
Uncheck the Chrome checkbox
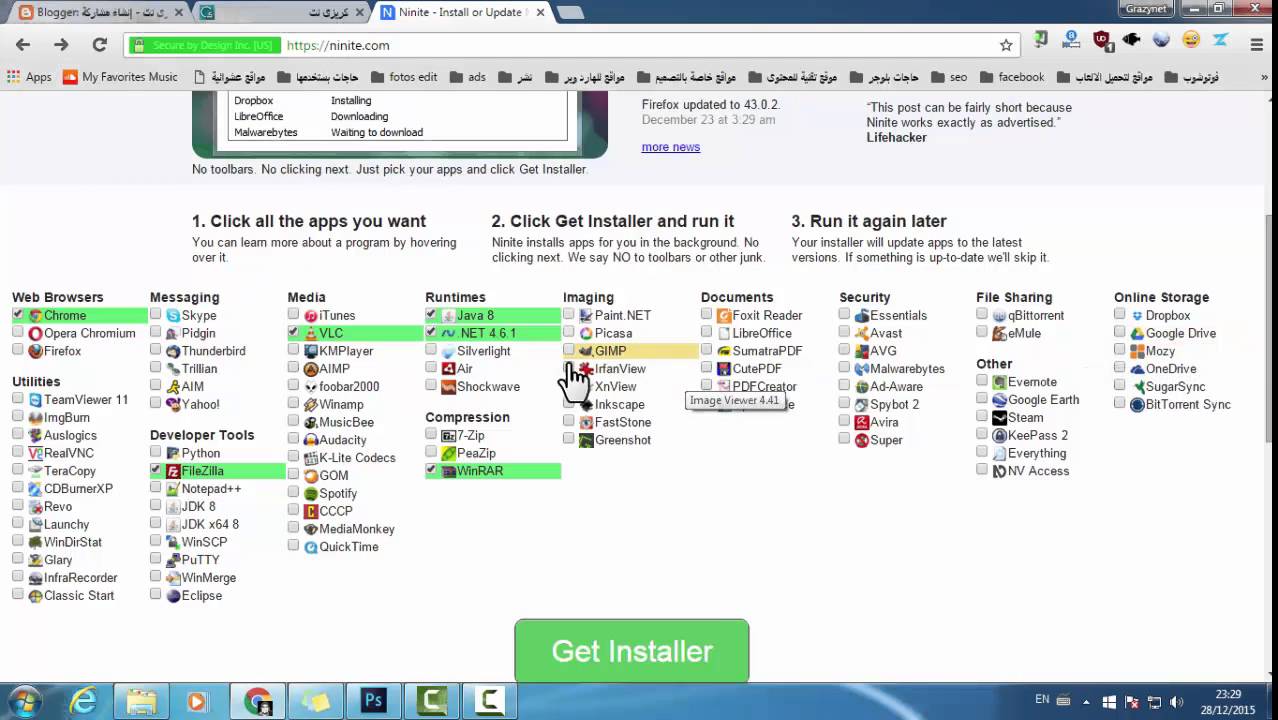pyautogui.click(x=18, y=314)
